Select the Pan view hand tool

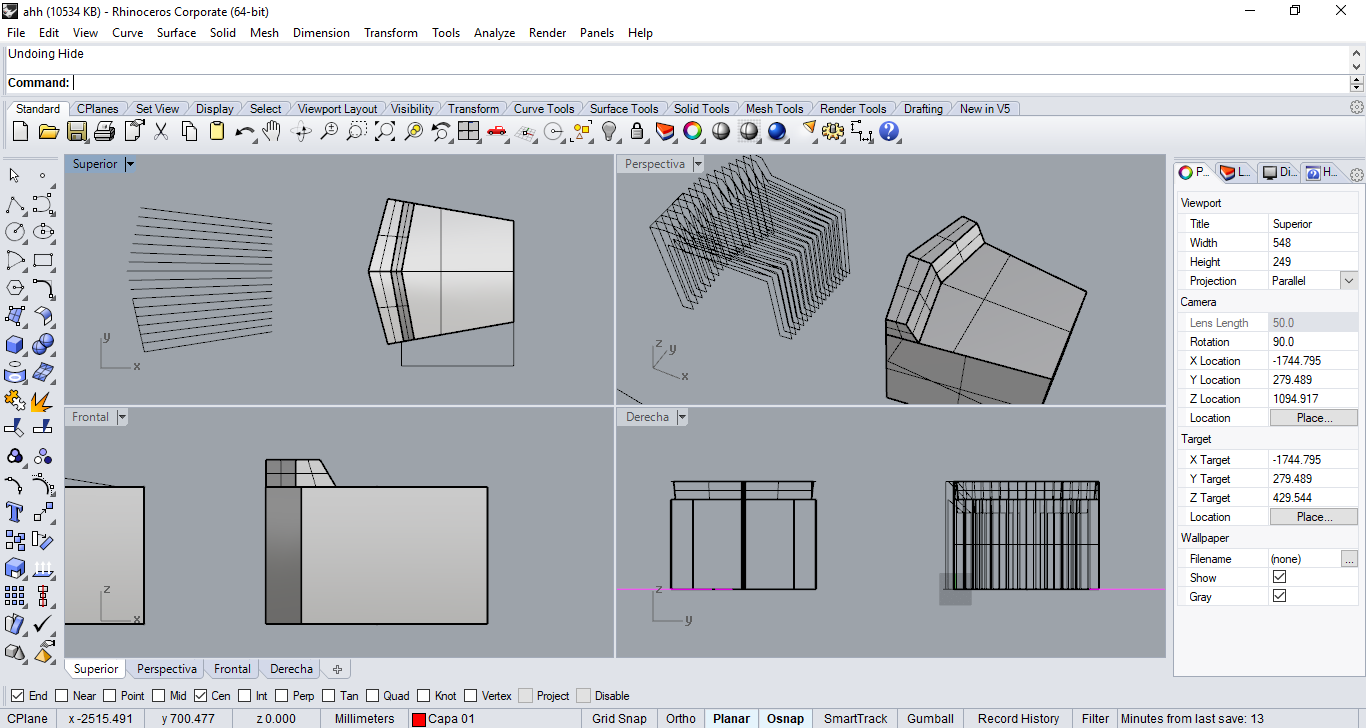(272, 131)
